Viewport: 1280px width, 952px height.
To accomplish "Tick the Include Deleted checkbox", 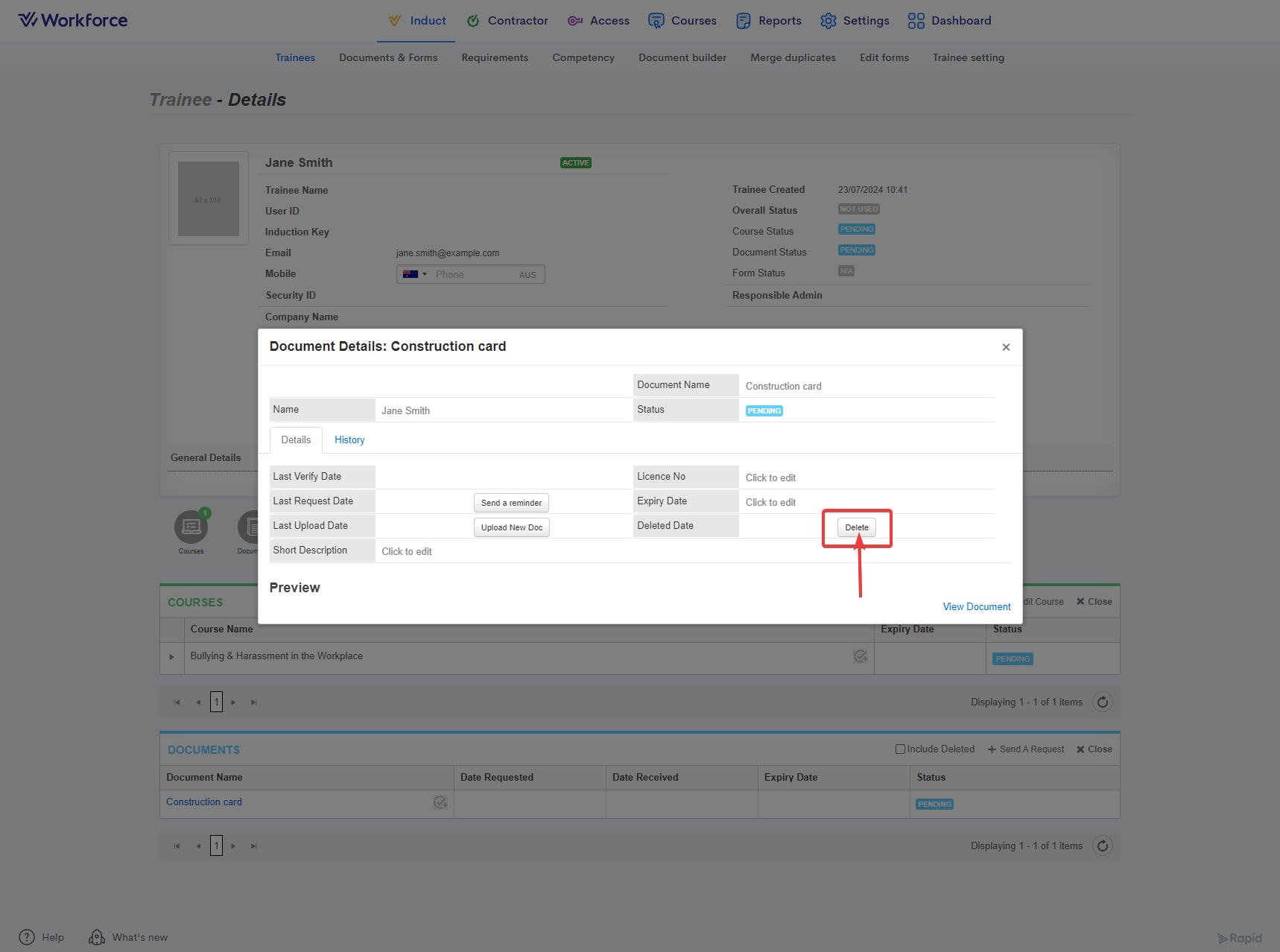I will coord(900,749).
